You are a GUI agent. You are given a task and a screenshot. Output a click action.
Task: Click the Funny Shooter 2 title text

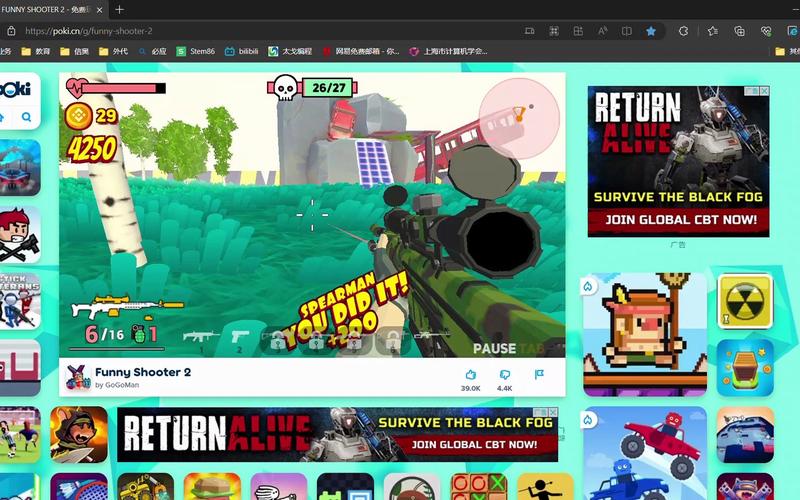(x=143, y=372)
